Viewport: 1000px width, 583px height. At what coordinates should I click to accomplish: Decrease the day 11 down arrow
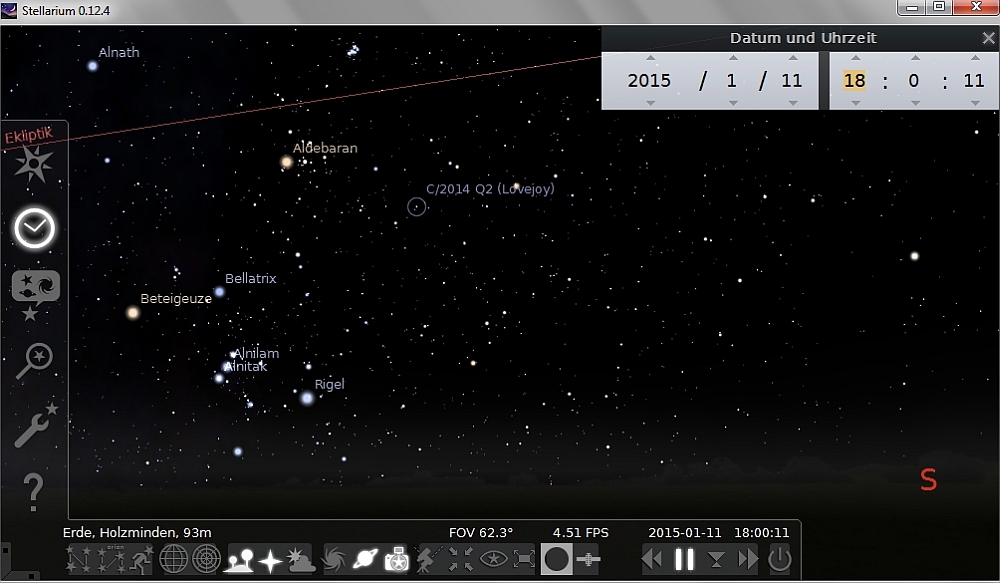793,103
